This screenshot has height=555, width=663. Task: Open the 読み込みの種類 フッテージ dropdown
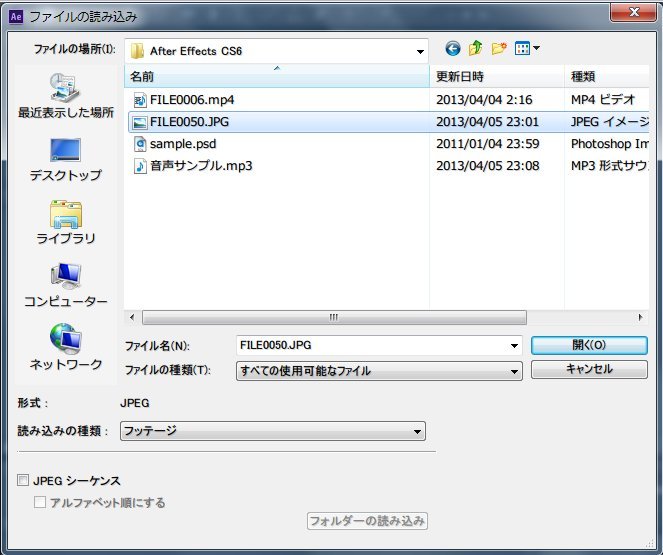click(273, 431)
